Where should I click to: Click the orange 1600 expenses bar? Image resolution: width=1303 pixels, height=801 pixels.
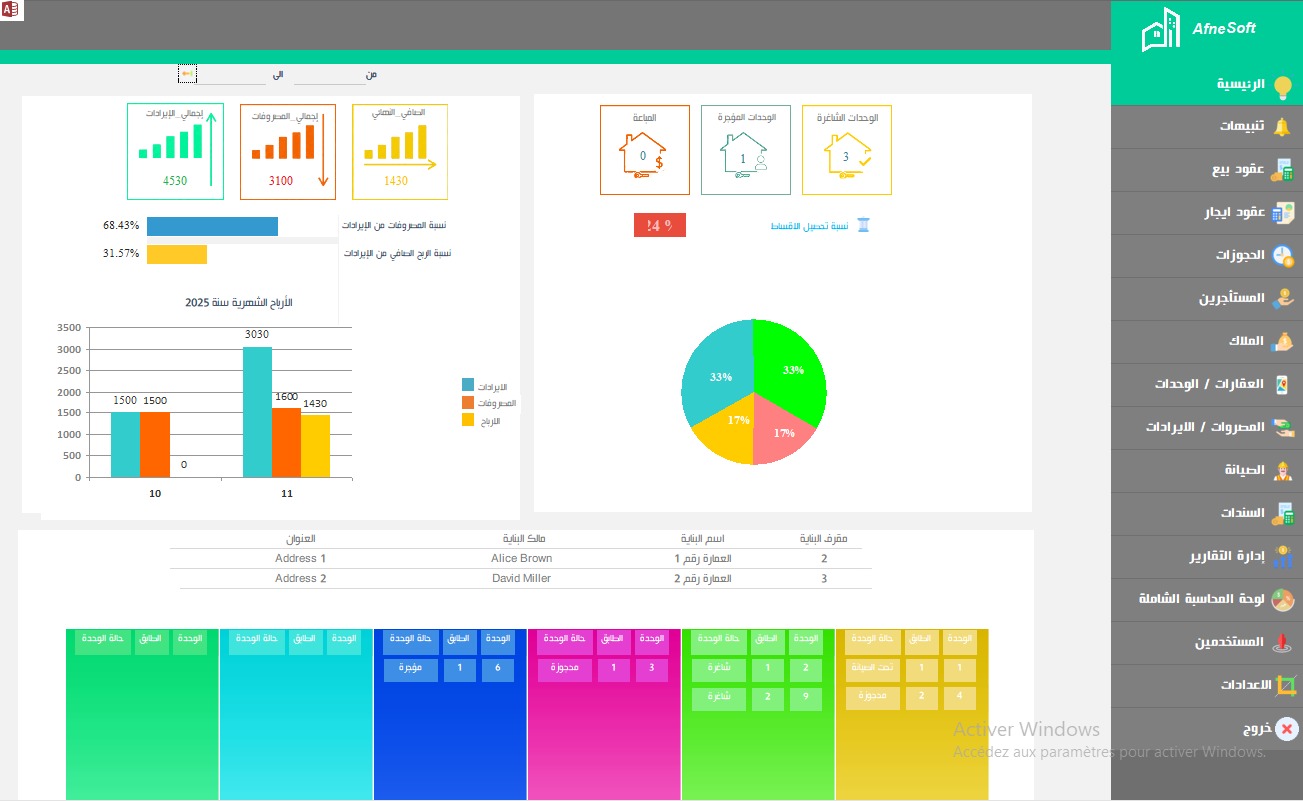pos(287,442)
